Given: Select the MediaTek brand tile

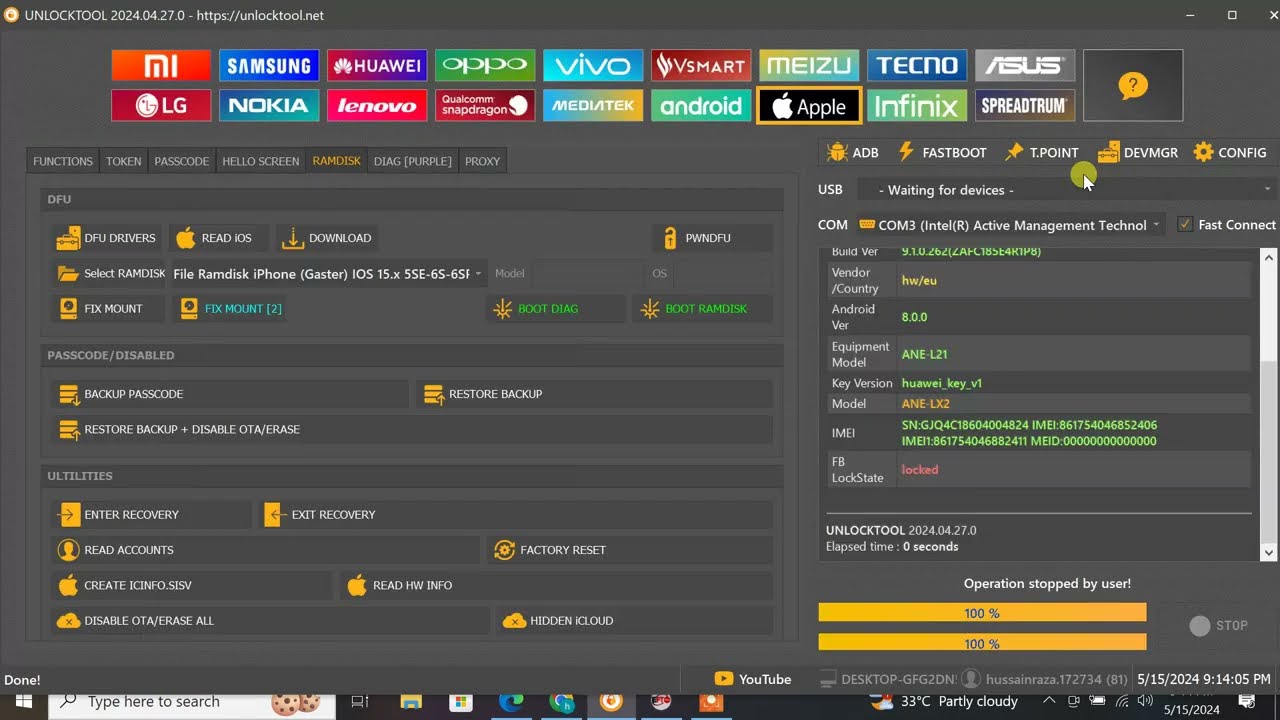Looking at the screenshot, I should pos(593,105).
